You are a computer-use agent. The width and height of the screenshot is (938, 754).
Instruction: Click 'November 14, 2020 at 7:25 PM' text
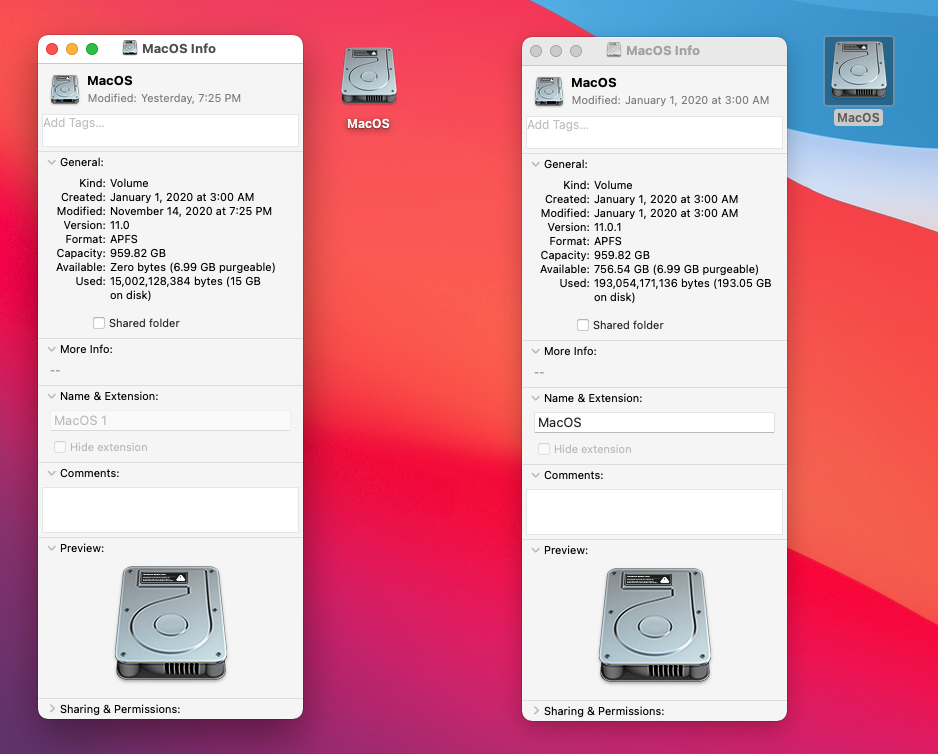(x=191, y=211)
